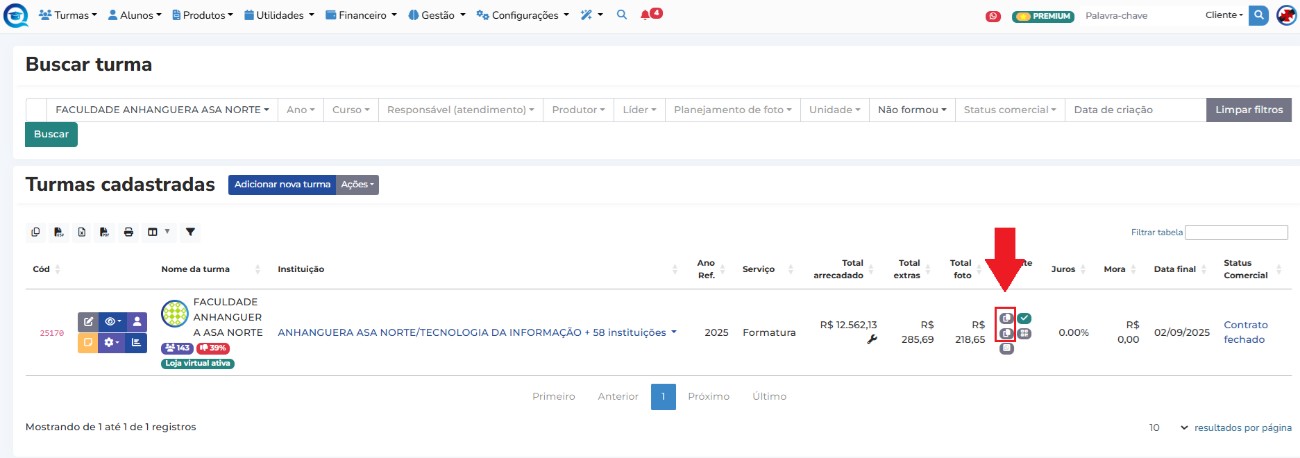Open the Turmas menu
Image resolution: width=1300 pixels, height=458 pixels.
pos(68,15)
